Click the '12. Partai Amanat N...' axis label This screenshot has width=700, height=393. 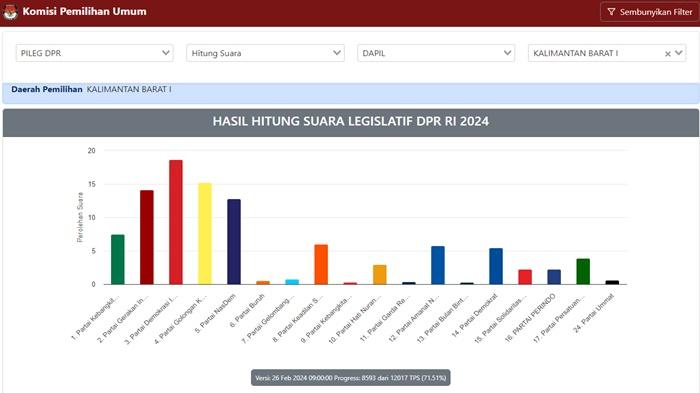pyautogui.click(x=414, y=318)
